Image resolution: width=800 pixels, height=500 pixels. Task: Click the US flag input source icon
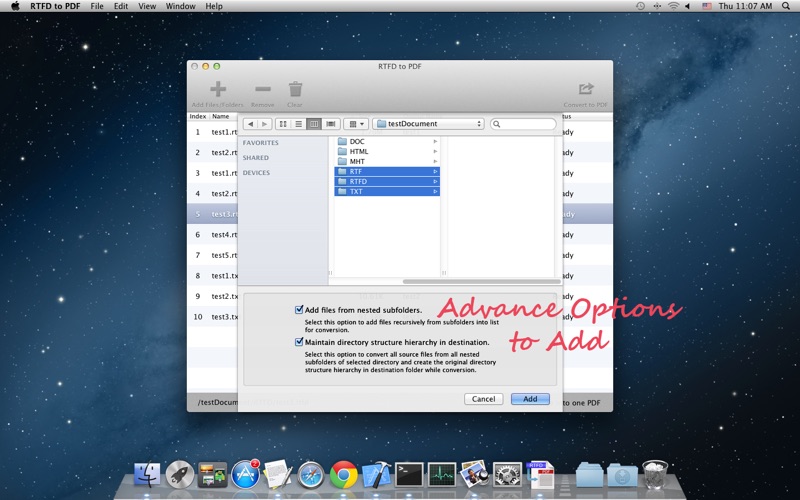point(707,6)
